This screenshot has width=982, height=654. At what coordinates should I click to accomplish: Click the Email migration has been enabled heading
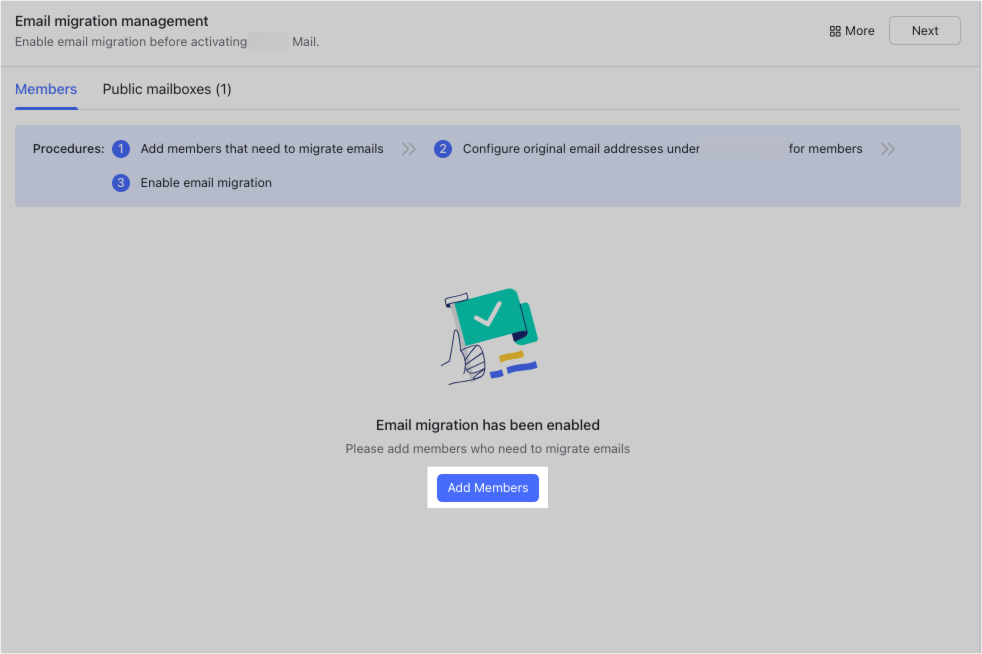coord(488,424)
